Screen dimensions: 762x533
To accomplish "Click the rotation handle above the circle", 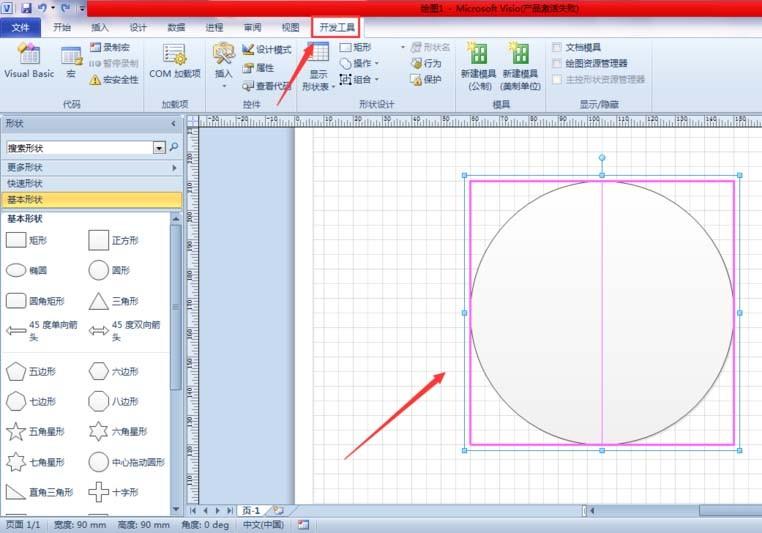I will [x=602, y=157].
